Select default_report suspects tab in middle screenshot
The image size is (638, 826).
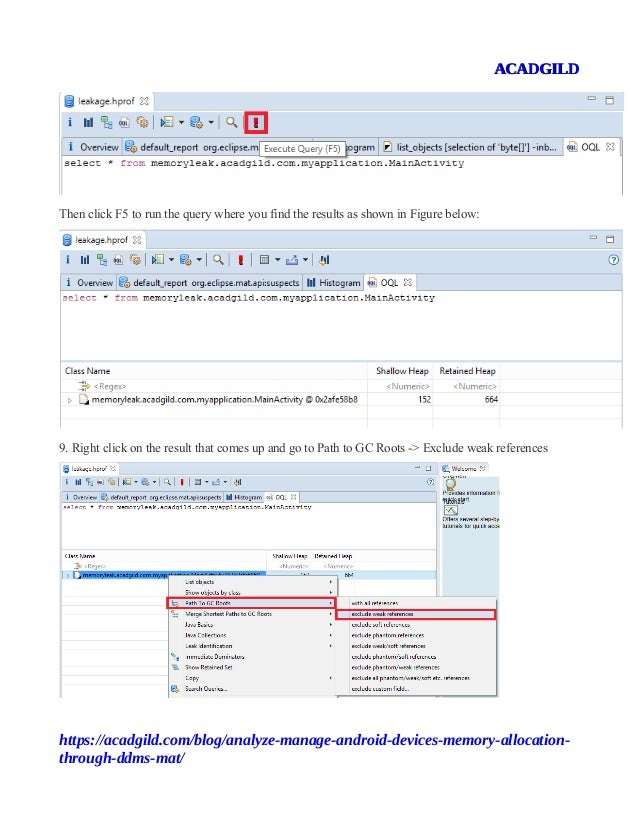click(209, 283)
